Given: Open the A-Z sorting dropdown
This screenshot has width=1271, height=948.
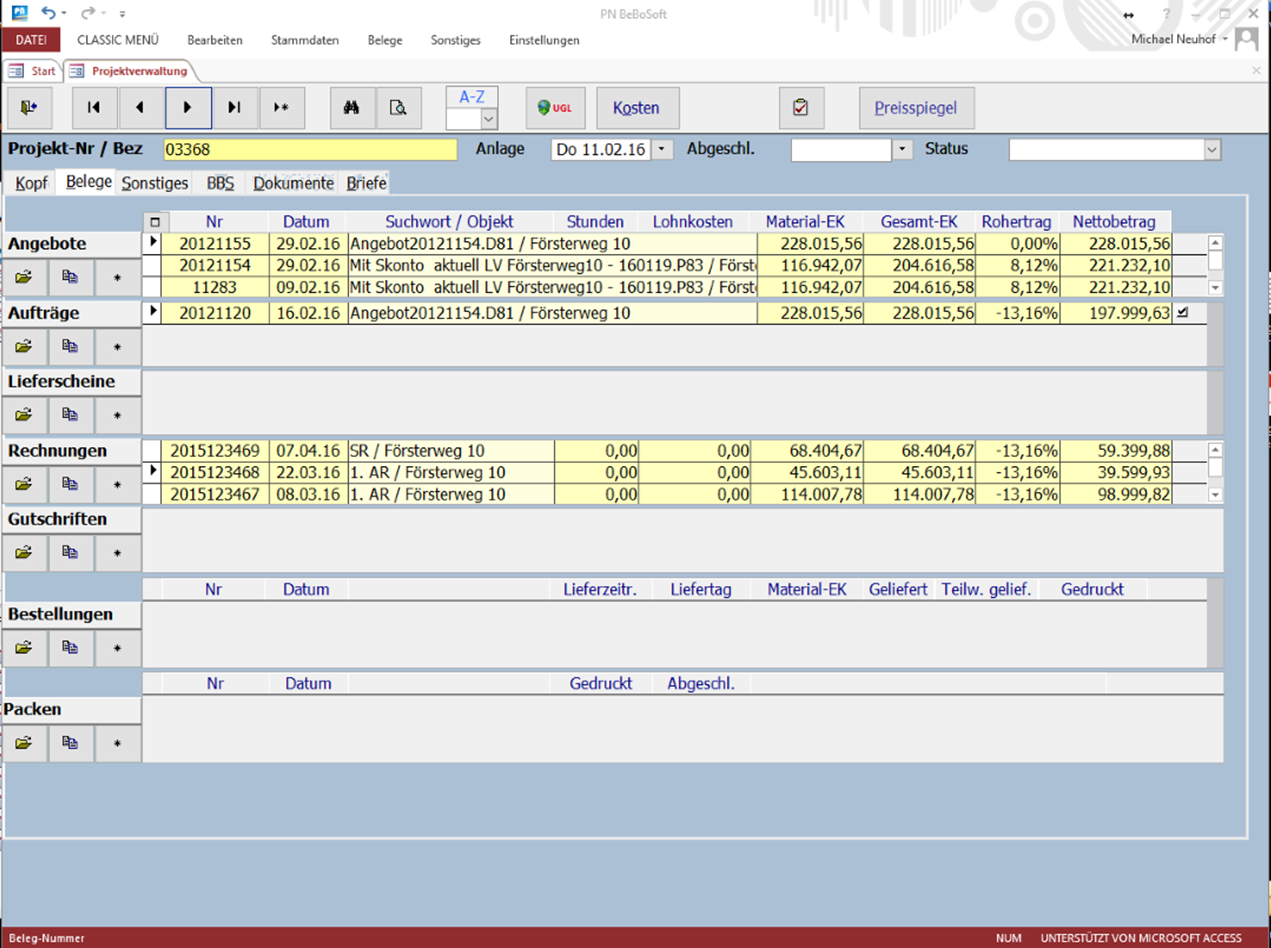Looking at the screenshot, I should [488, 119].
